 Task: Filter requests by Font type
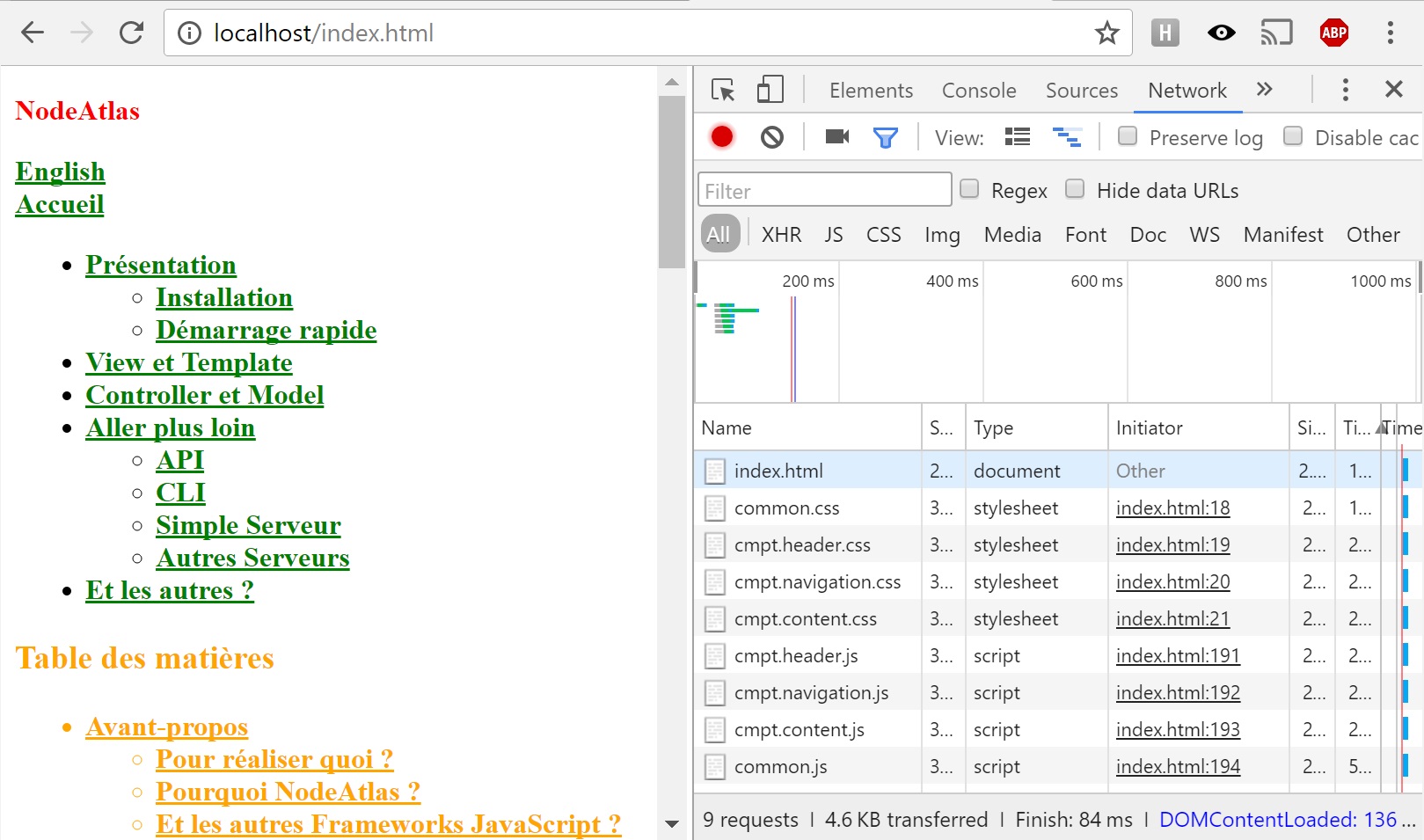click(1085, 235)
